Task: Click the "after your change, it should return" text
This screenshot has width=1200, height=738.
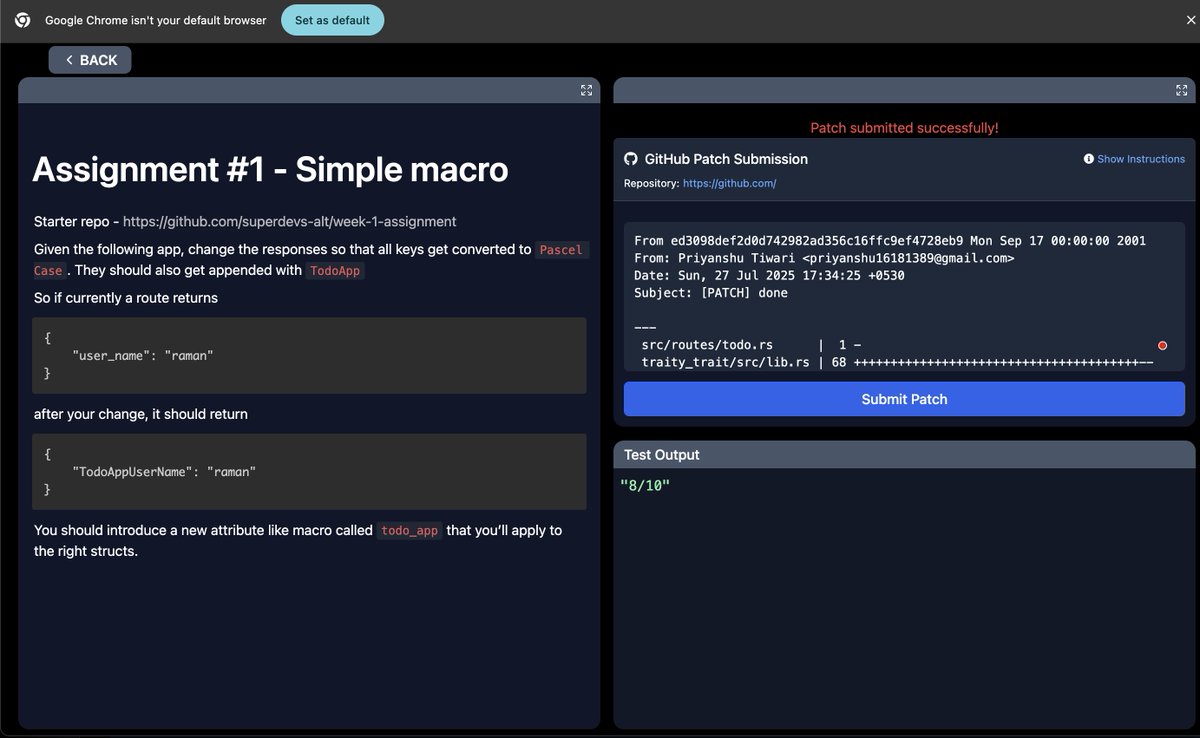Action: coord(141,414)
